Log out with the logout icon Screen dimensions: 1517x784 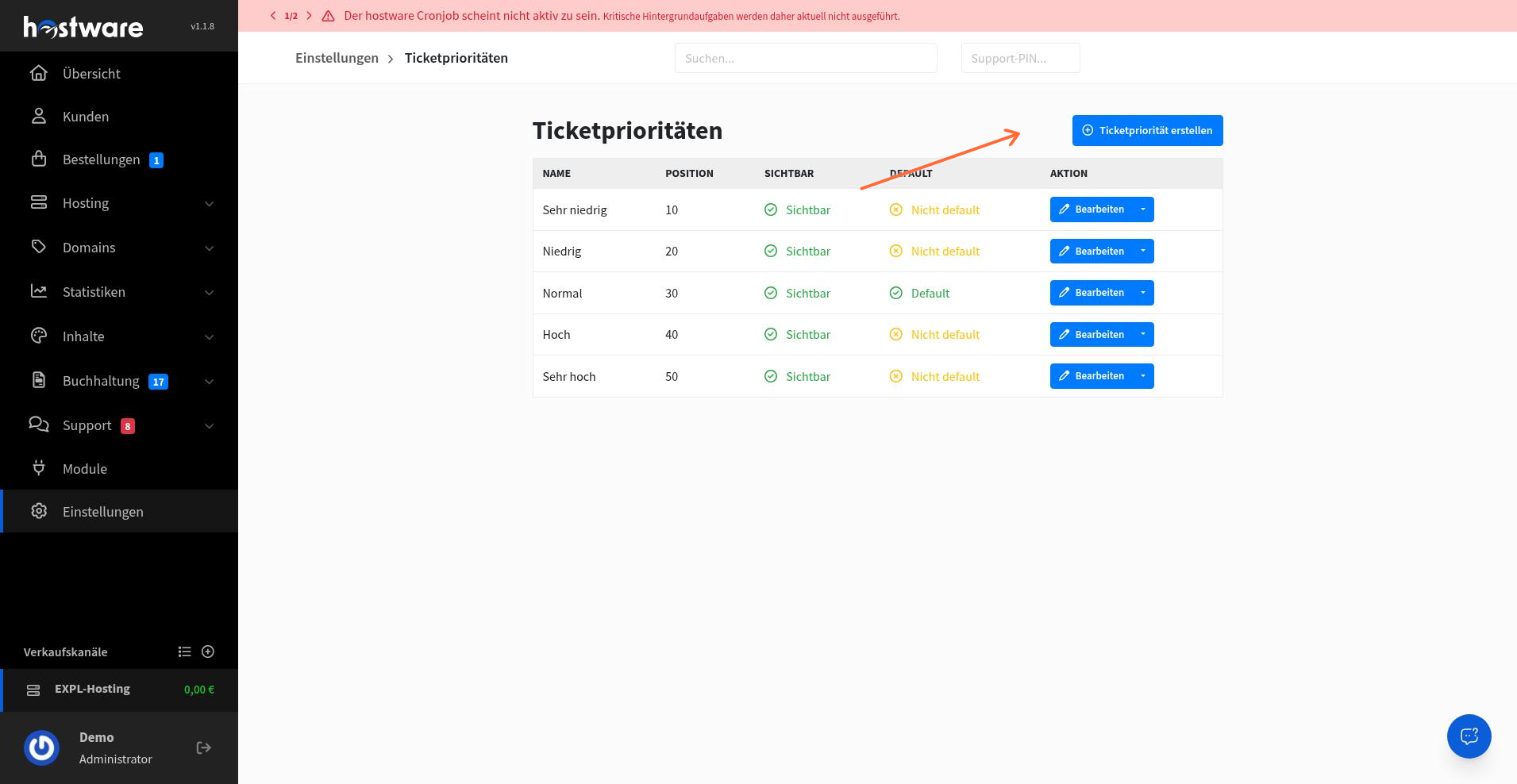point(204,747)
